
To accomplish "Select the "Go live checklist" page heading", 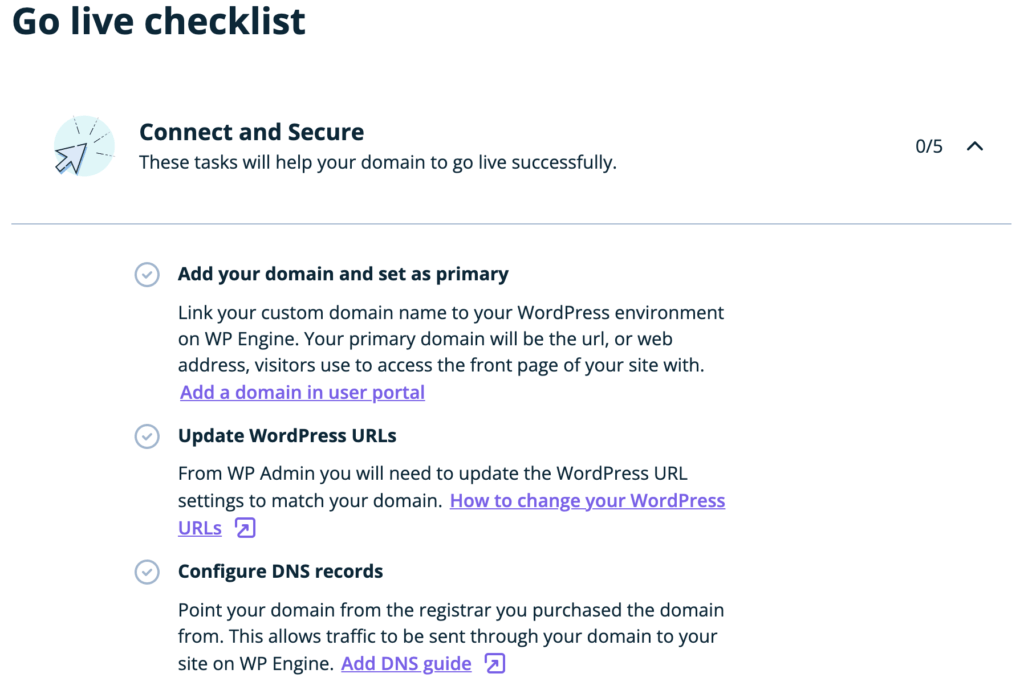I will click(x=158, y=21).
